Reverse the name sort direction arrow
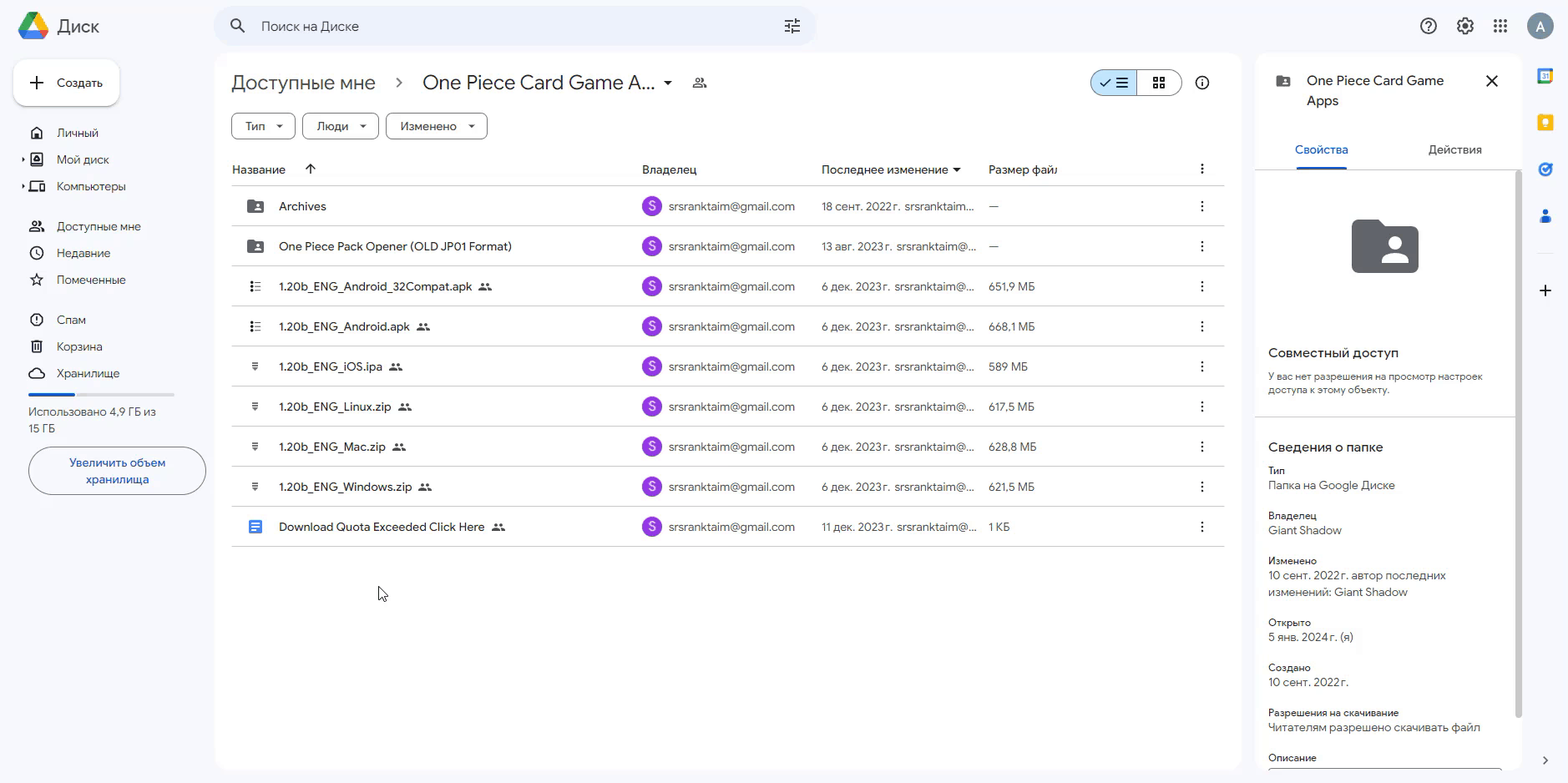 point(310,169)
